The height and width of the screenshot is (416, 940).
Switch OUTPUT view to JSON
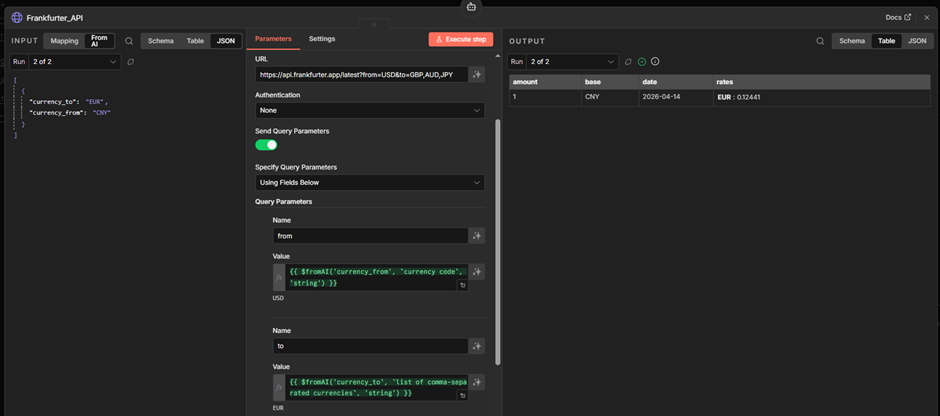click(x=917, y=41)
